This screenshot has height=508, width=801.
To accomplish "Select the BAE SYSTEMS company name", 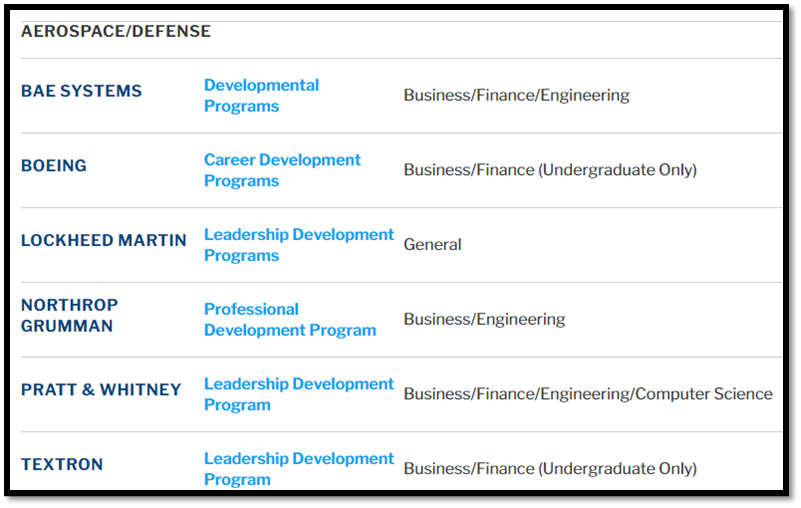I will coord(81,91).
